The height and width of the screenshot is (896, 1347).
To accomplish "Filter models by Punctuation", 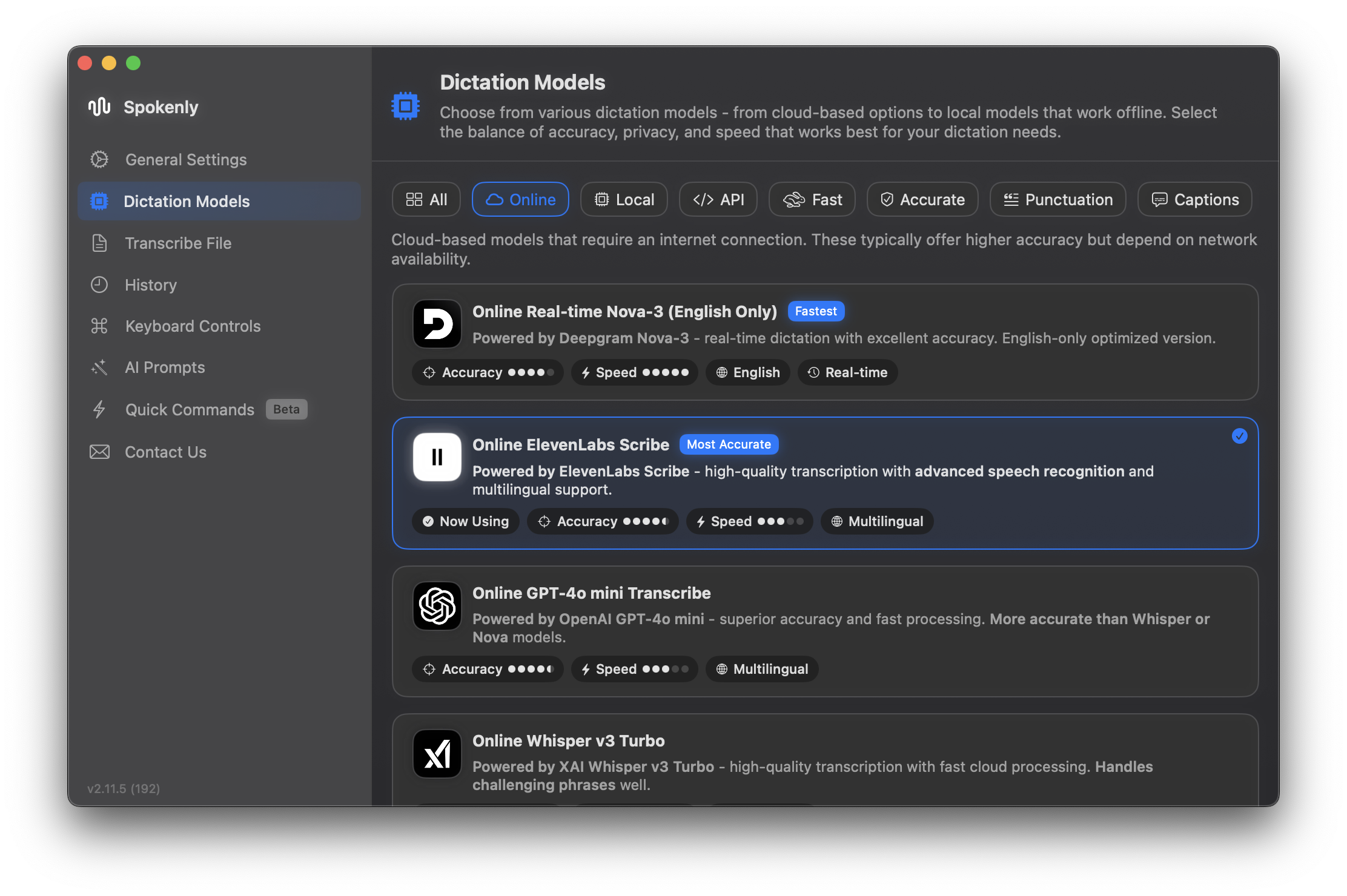I will (x=1057, y=199).
